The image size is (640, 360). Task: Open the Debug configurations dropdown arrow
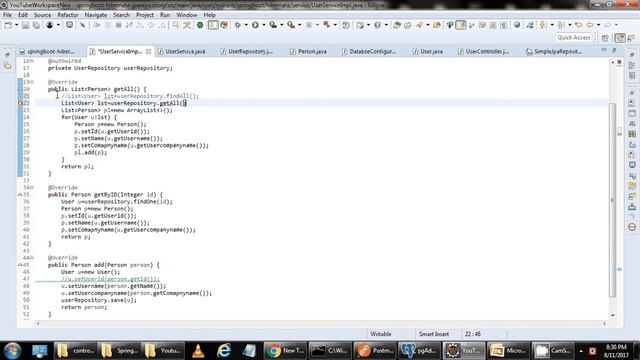click(246, 25)
